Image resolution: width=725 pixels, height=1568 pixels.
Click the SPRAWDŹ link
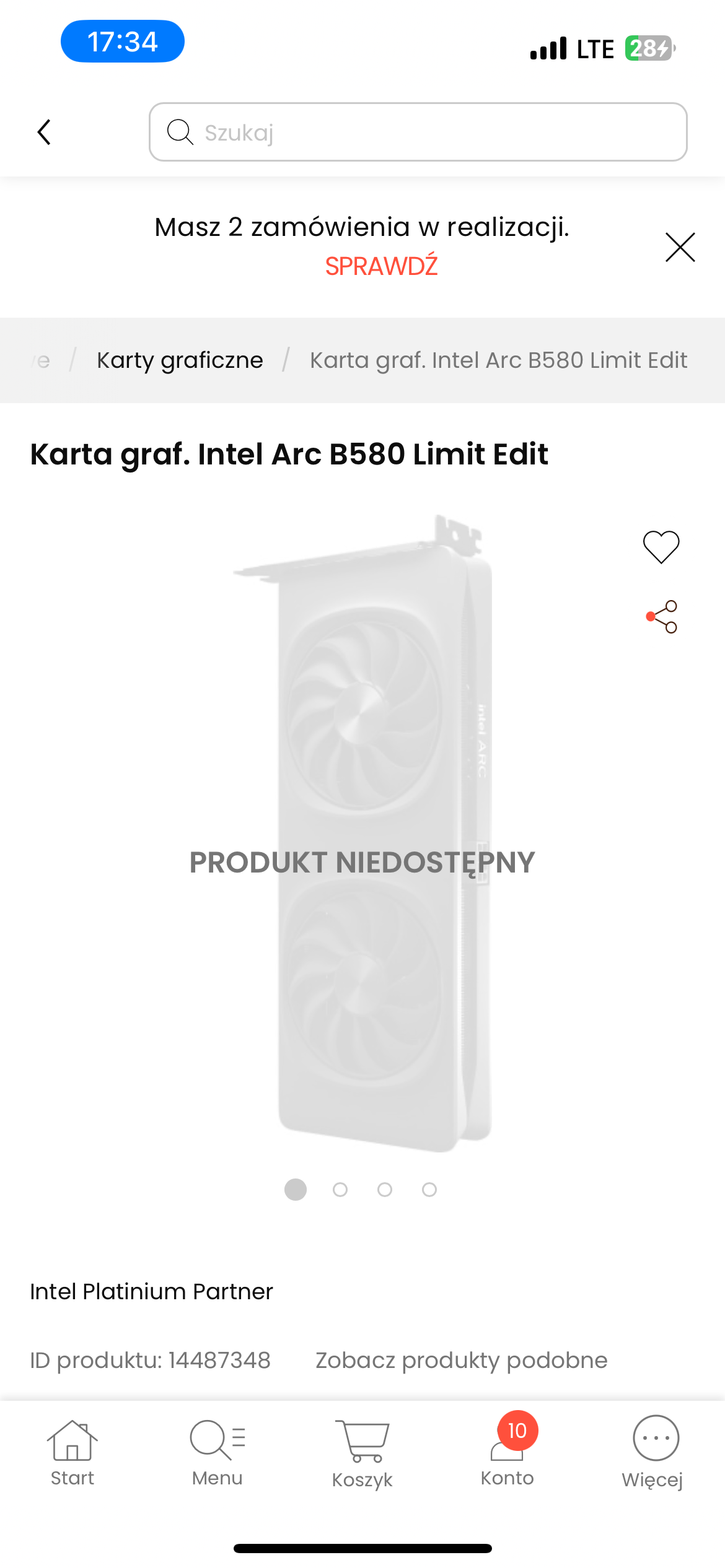pos(381,266)
